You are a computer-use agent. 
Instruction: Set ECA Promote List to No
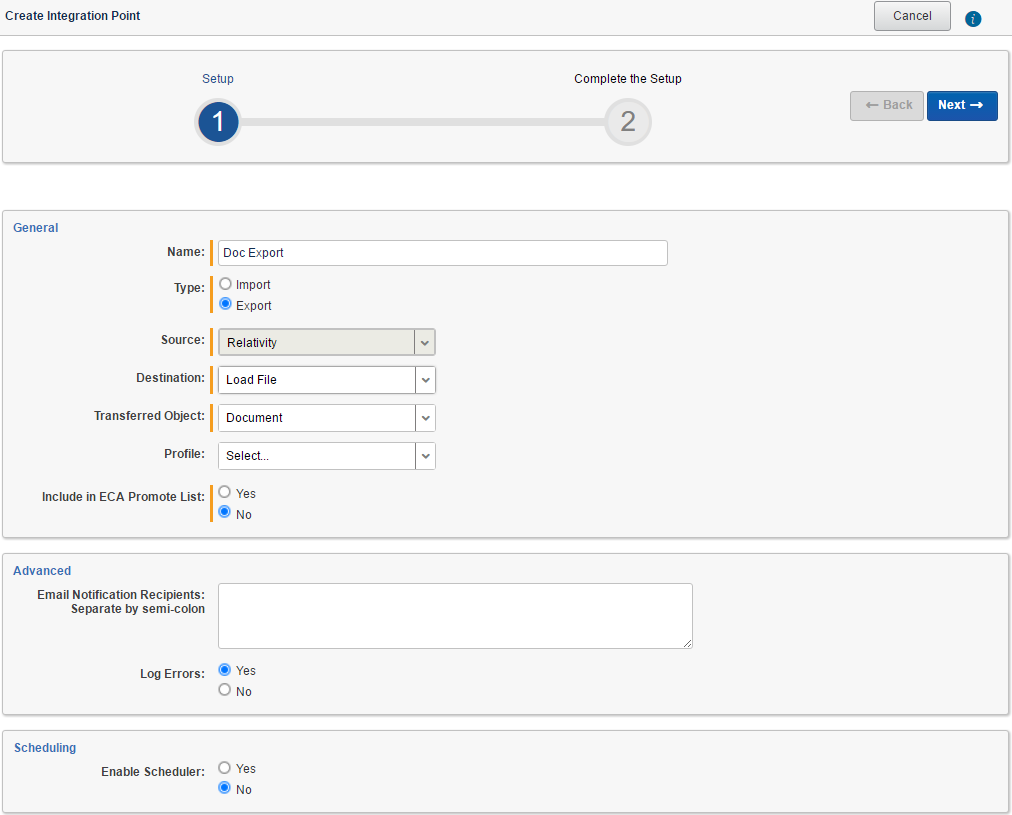point(224,512)
